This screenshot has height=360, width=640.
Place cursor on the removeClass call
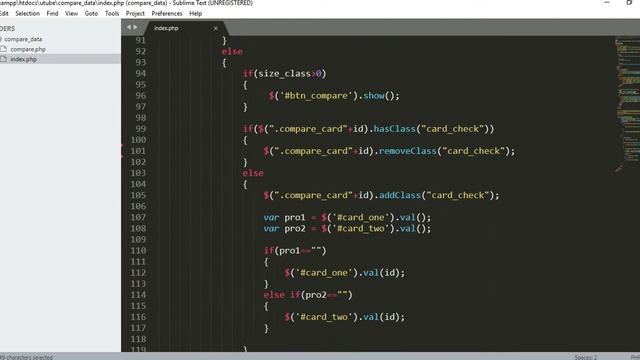coord(408,151)
